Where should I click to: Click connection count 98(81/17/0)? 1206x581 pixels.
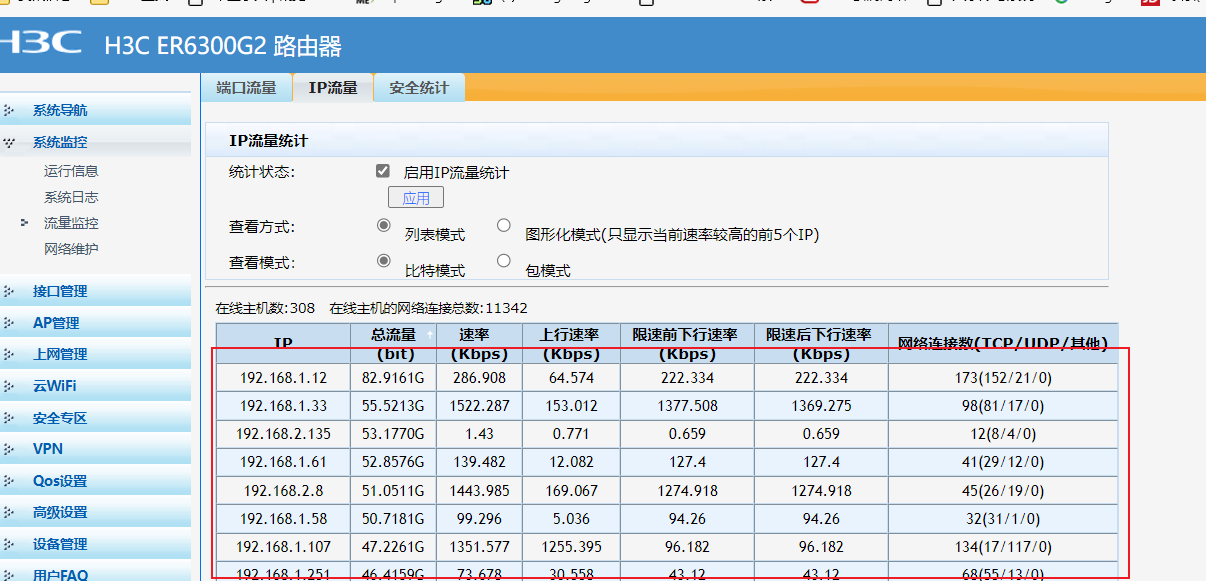point(1003,406)
